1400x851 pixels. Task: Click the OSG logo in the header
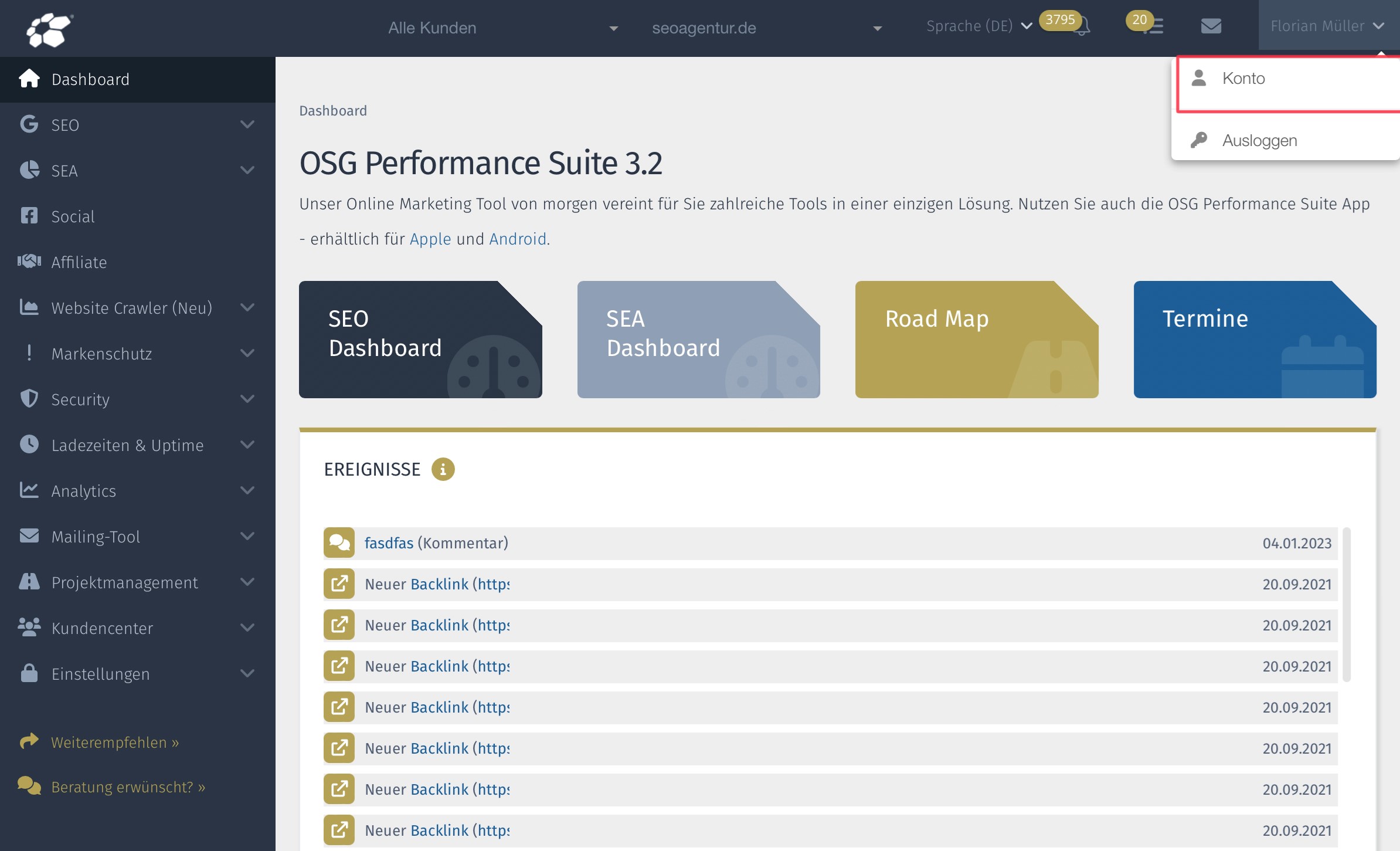(x=49, y=29)
